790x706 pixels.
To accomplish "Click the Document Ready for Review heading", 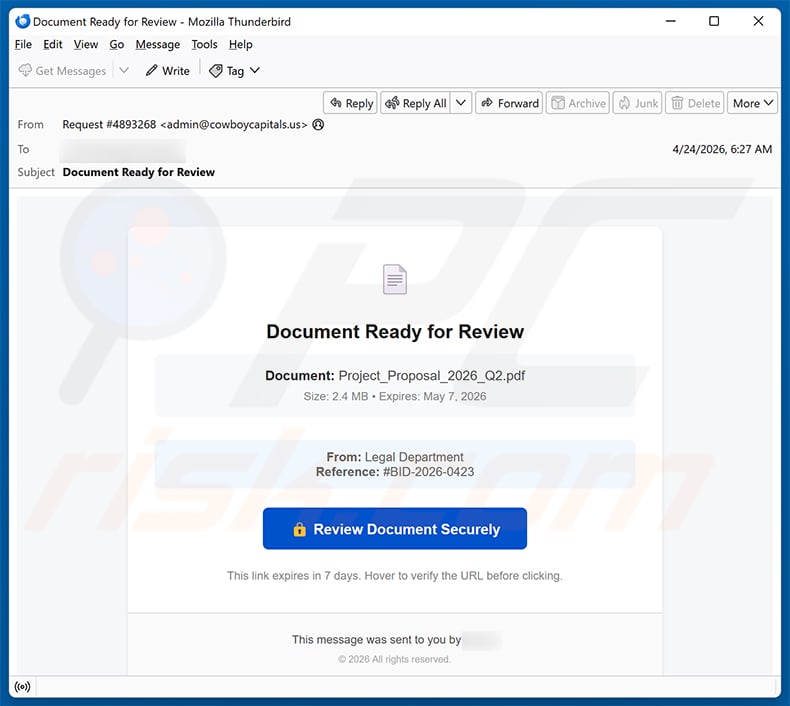I will point(395,332).
